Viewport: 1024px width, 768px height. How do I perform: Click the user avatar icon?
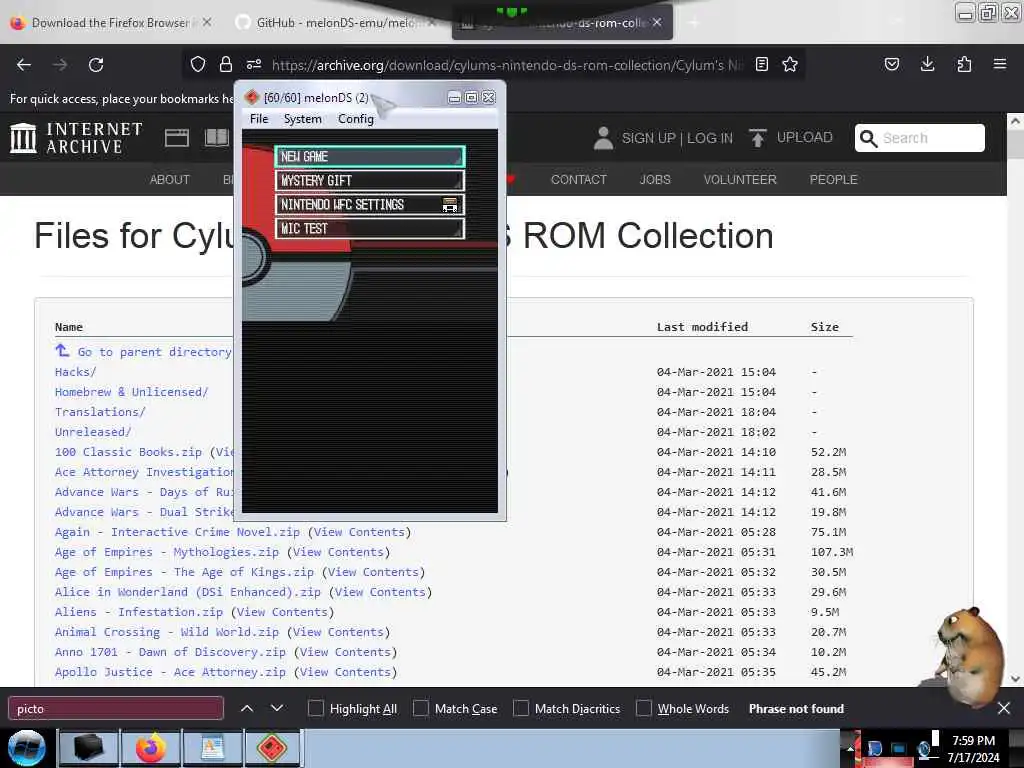pyautogui.click(x=603, y=138)
